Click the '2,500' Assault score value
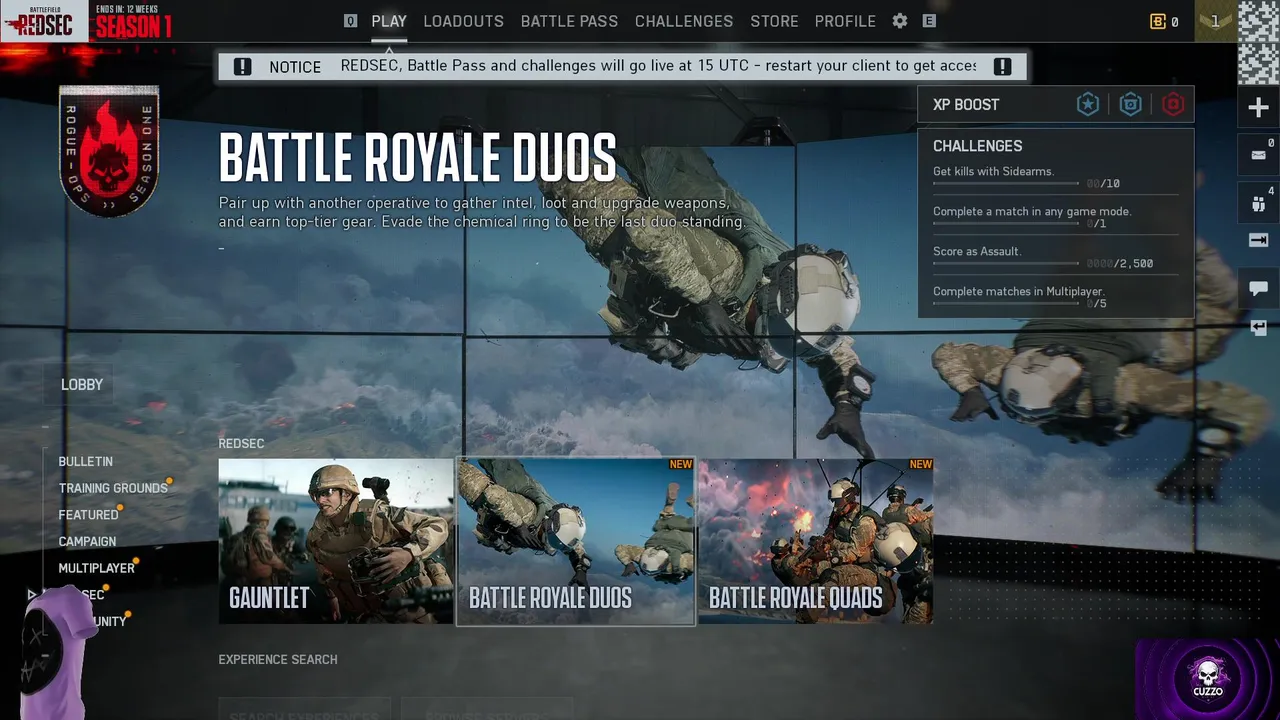Image resolution: width=1280 pixels, height=720 pixels. point(1136,264)
